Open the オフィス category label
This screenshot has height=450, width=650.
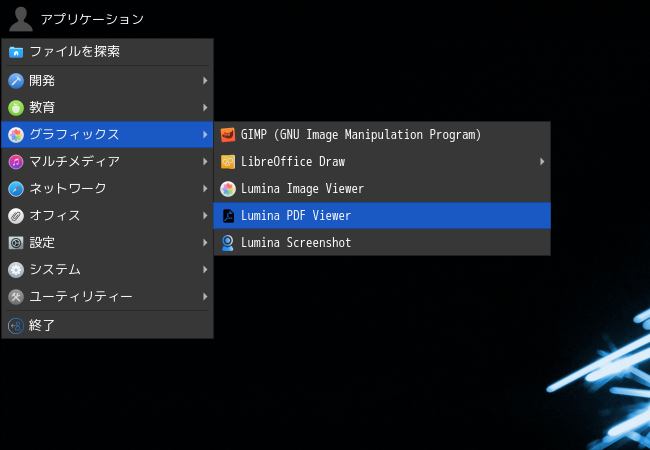coord(55,216)
